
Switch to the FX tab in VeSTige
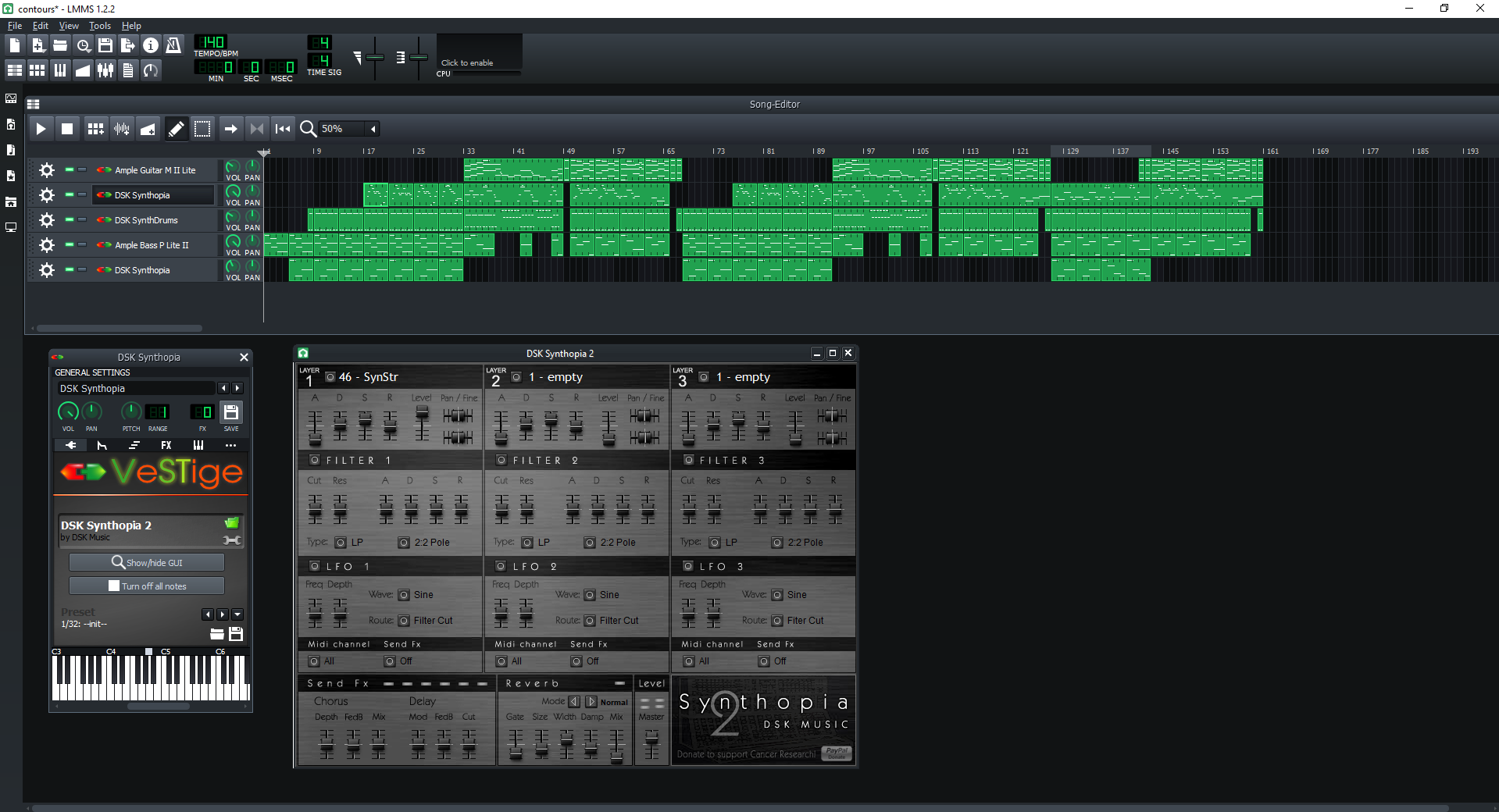click(x=166, y=445)
